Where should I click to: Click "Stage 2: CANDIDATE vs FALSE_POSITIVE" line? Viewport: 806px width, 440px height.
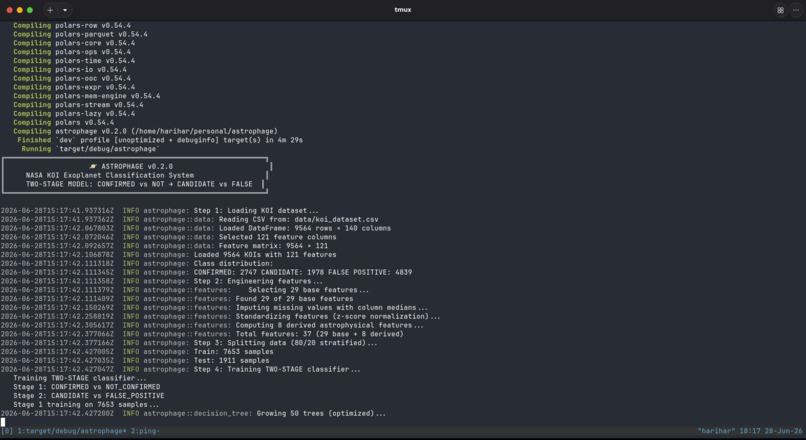(89, 396)
